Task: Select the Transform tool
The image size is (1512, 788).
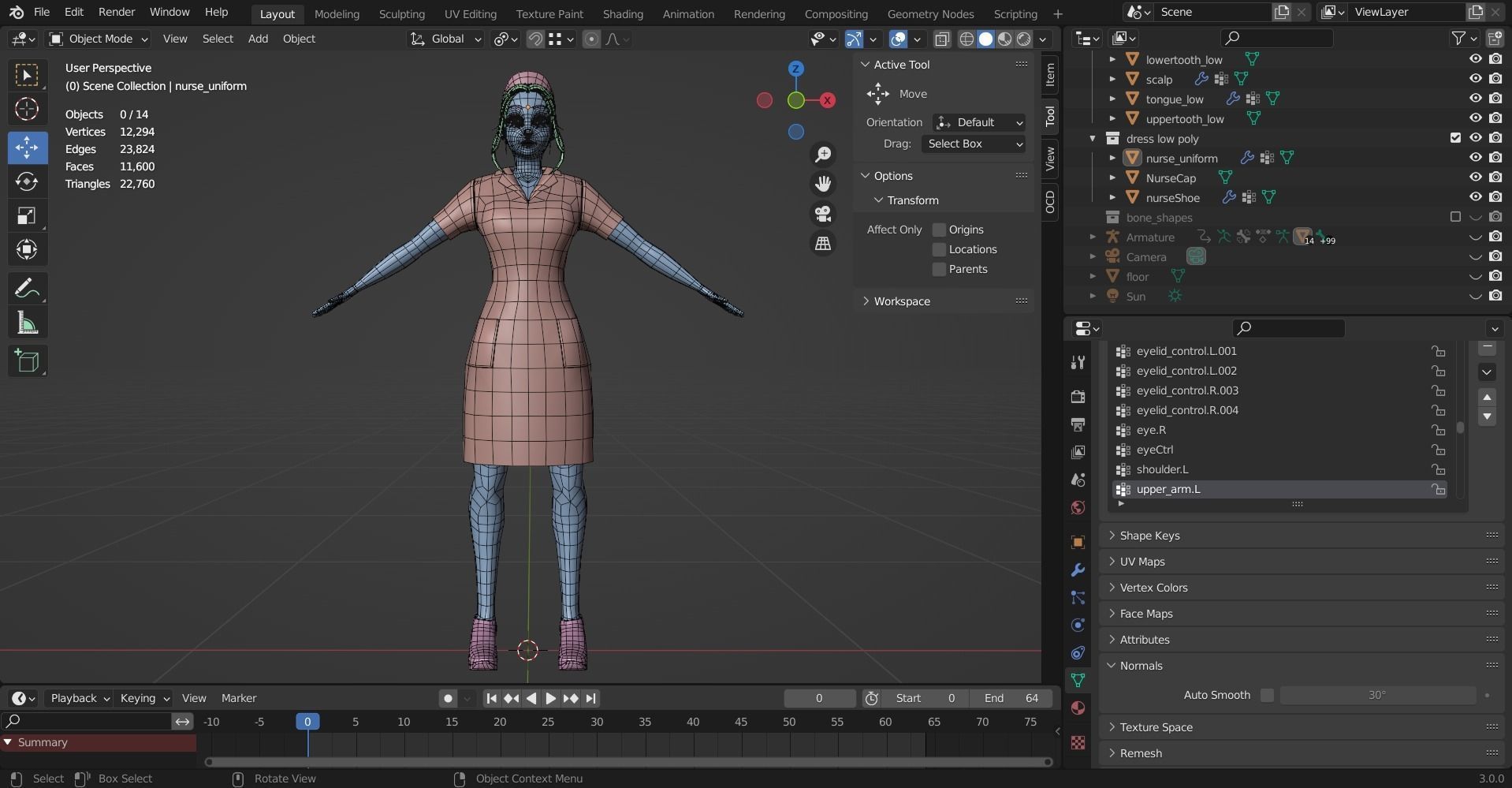Action: point(27,250)
